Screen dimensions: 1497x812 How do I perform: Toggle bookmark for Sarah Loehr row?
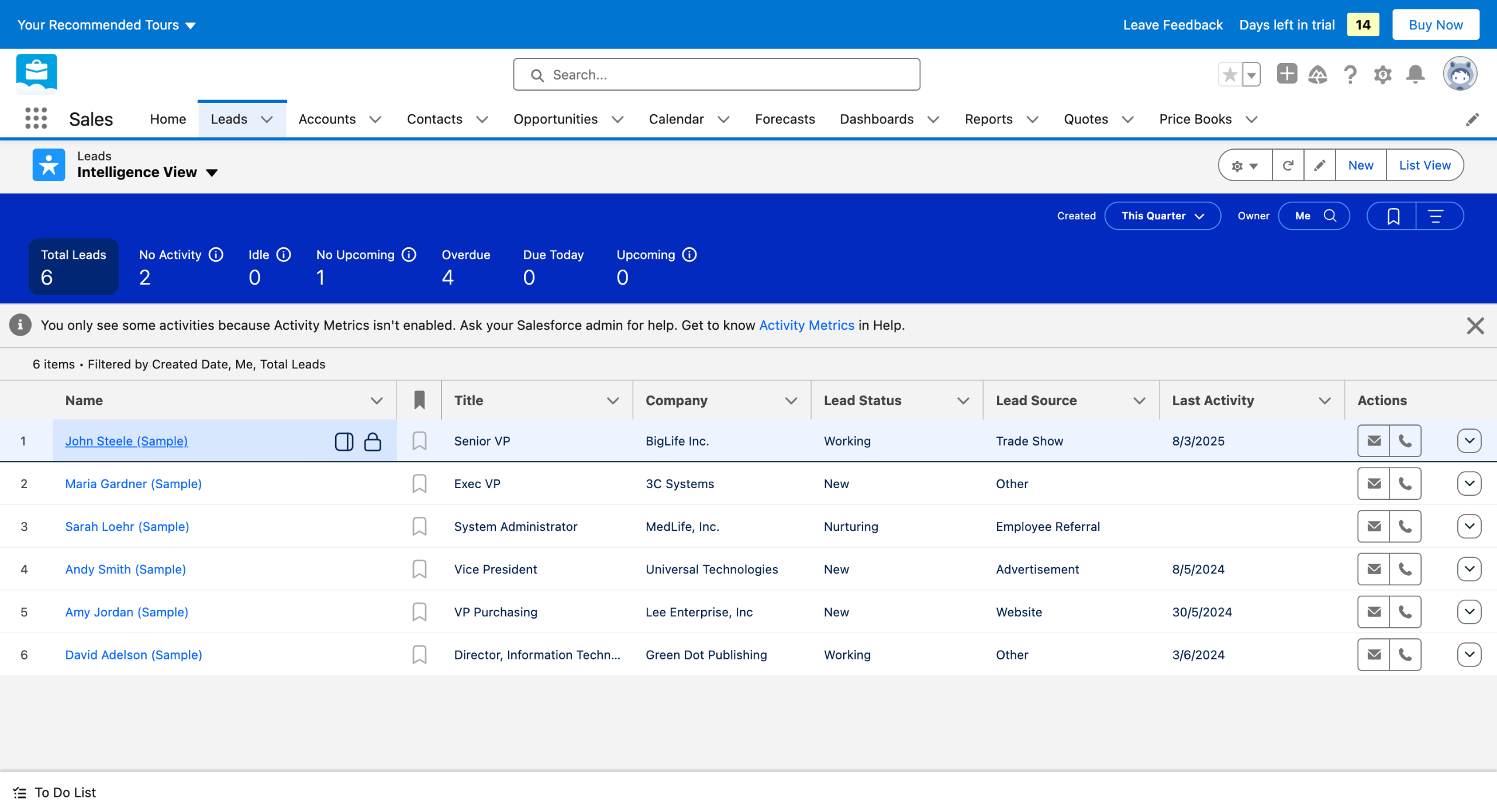[419, 526]
